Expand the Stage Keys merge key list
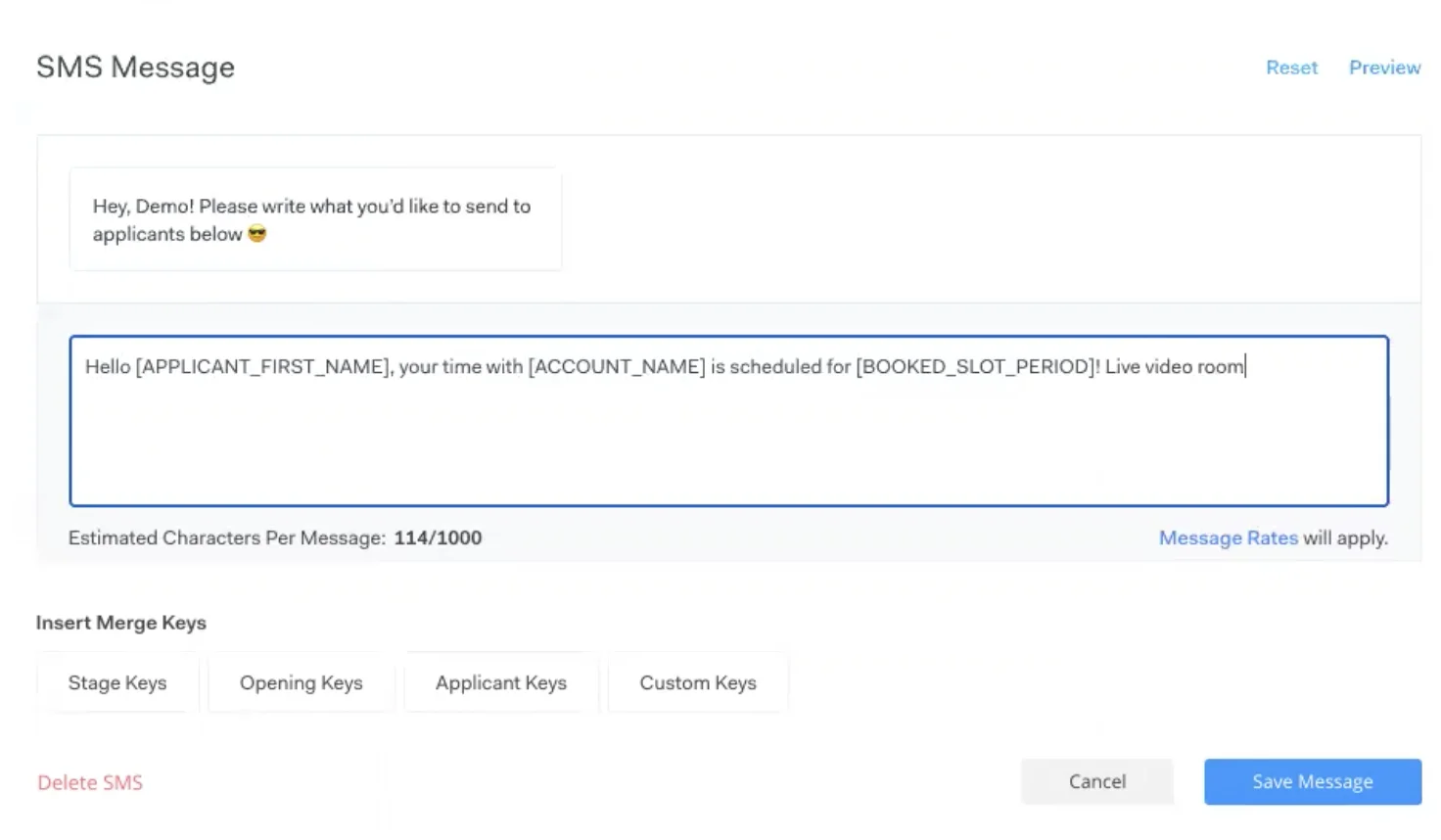The width and height of the screenshot is (1441, 840). pyautogui.click(x=117, y=683)
